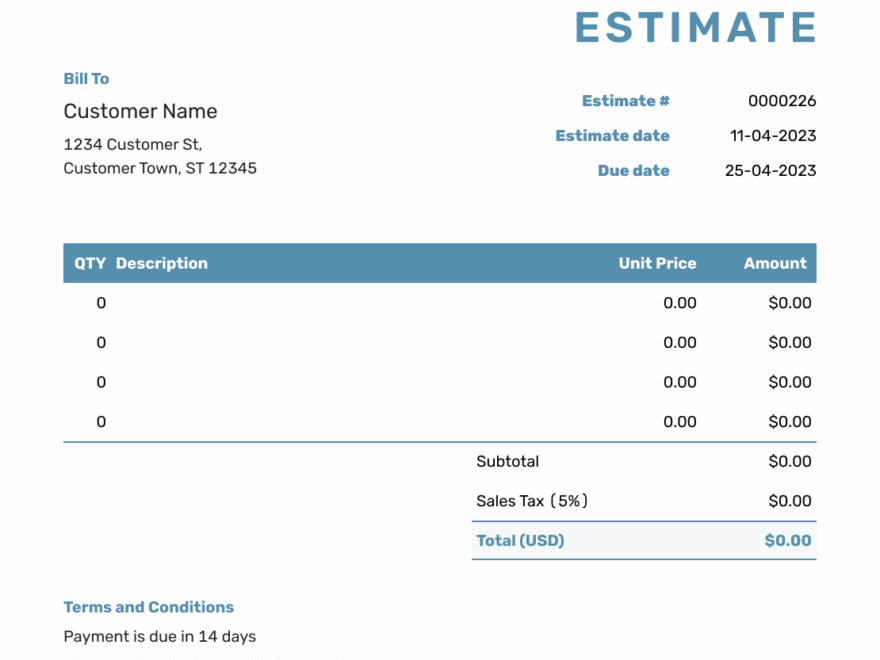Click the estimate number 0000226
The height and width of the screenshot is (660, 880).
[x=782, y=101]
